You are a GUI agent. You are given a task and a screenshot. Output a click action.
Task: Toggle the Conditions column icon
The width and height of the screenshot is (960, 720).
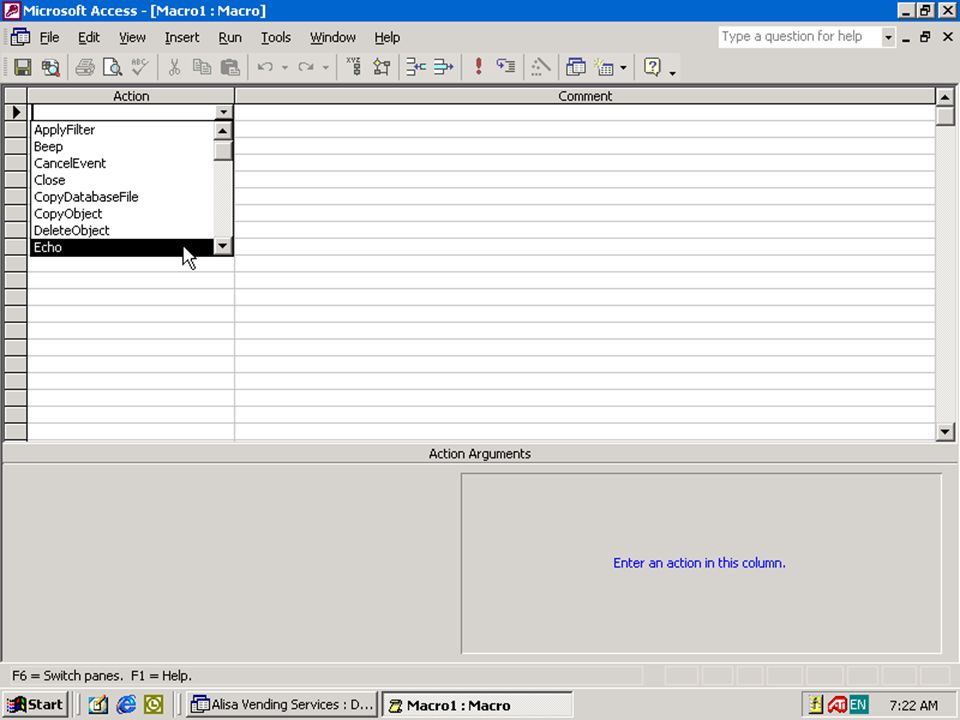[x=381, y=67]
